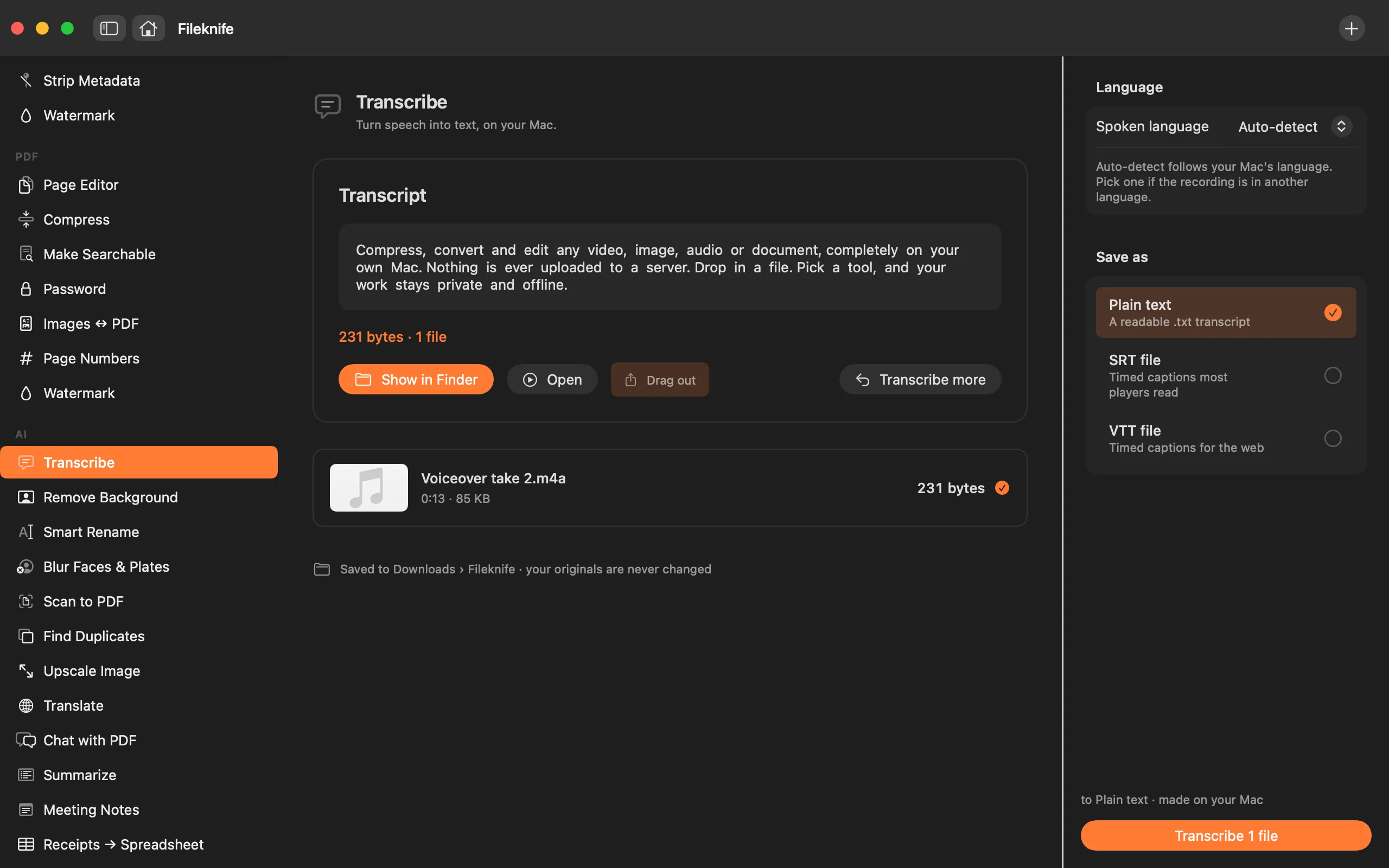
Task: Click the Open transcript button
Action: pyautogui.click(x=552, y=379)
